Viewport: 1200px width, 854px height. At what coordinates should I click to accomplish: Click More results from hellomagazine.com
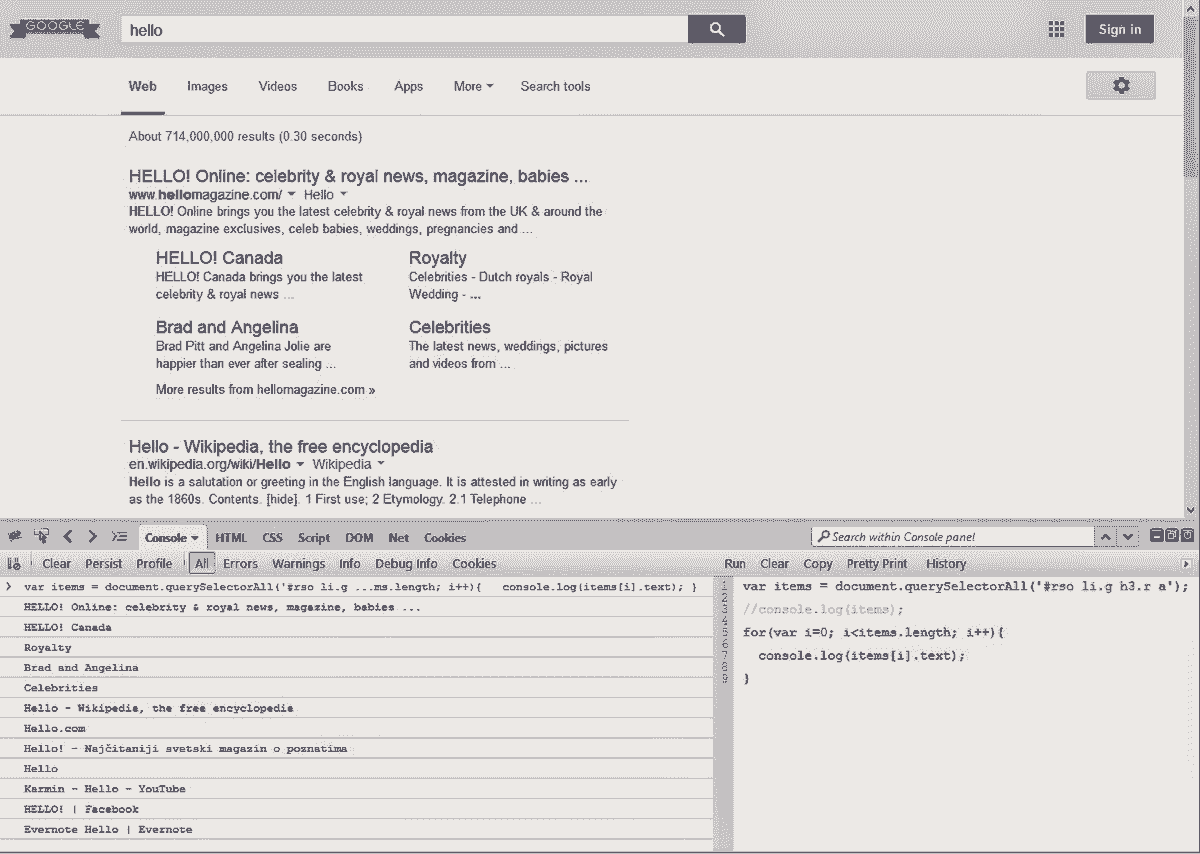point(265,389)
